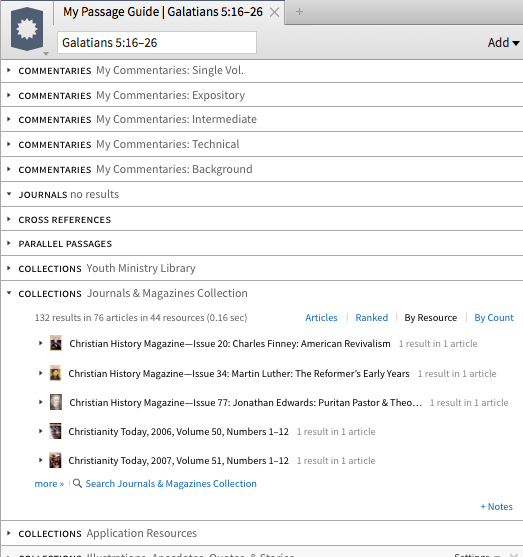Open Christian History Magazine Issue 20 title
Screen dimensions: 523x557
230,344
